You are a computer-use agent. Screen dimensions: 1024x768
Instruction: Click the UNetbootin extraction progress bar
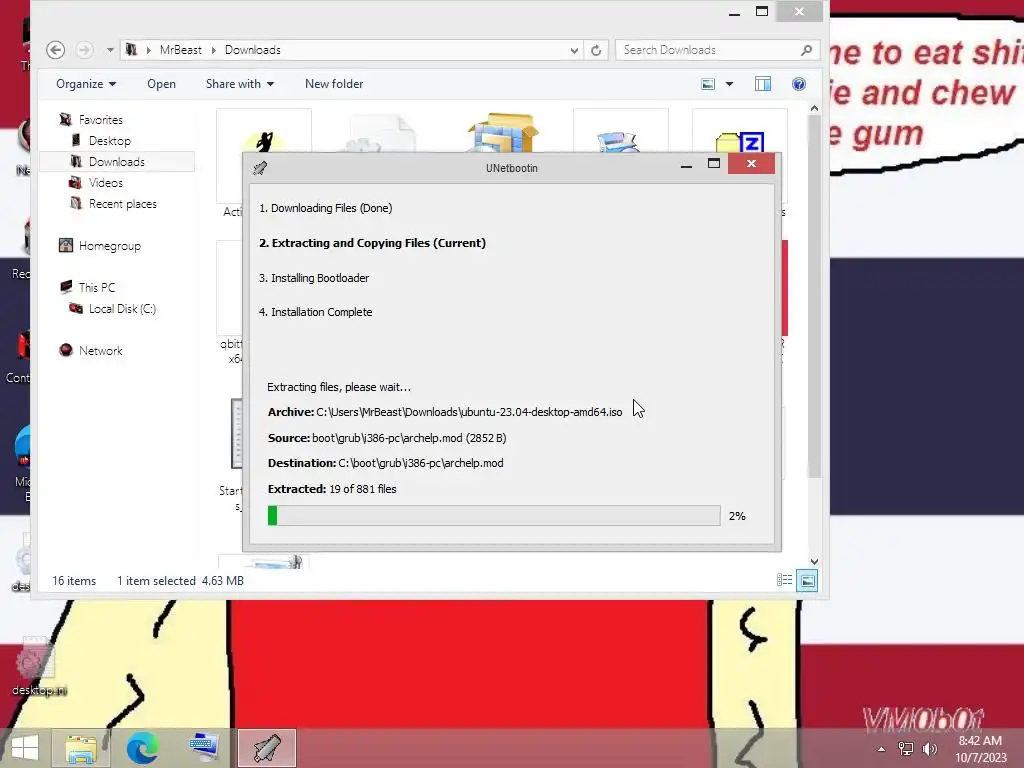(x=494, y=515)
